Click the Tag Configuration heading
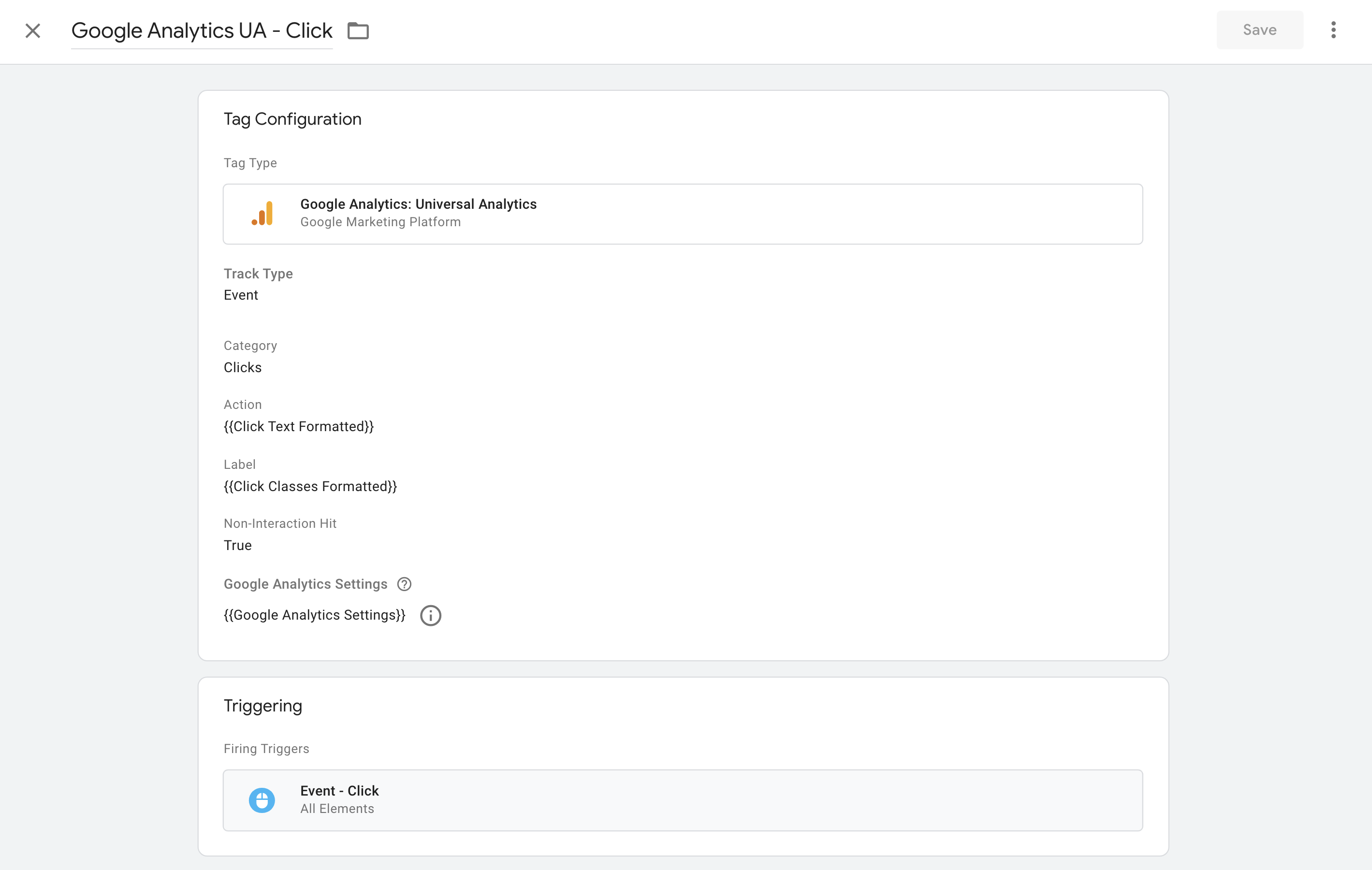The width and height of the screenshot is (1372, 870). [x=292, y=119]
